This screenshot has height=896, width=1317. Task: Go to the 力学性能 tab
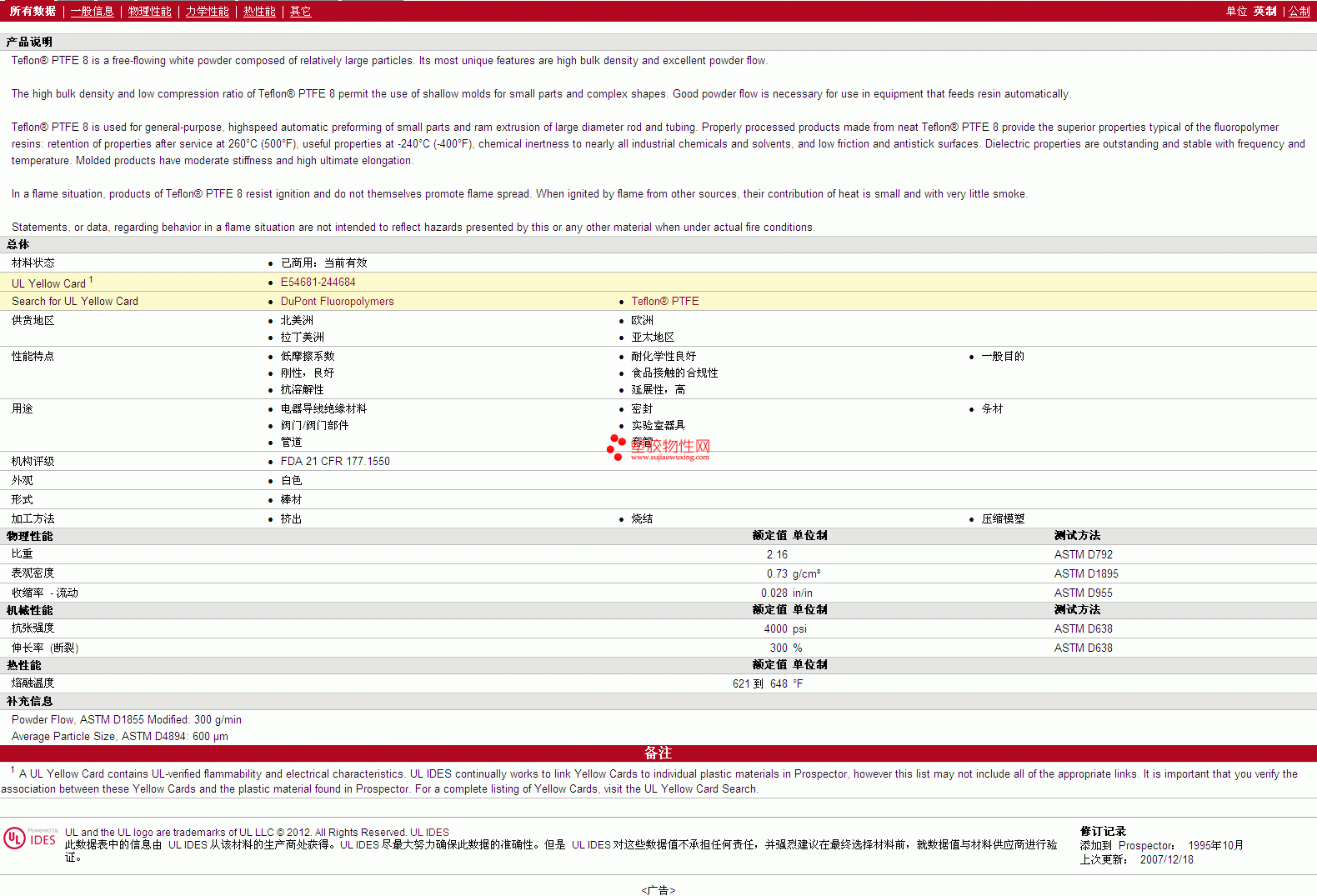point(207,11)
